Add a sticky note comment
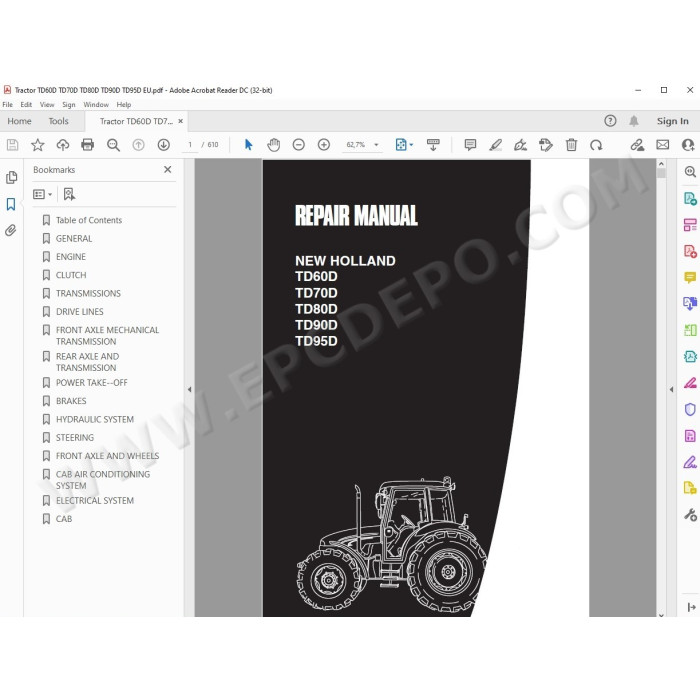700x700 pixels. (x=470, y=145)
